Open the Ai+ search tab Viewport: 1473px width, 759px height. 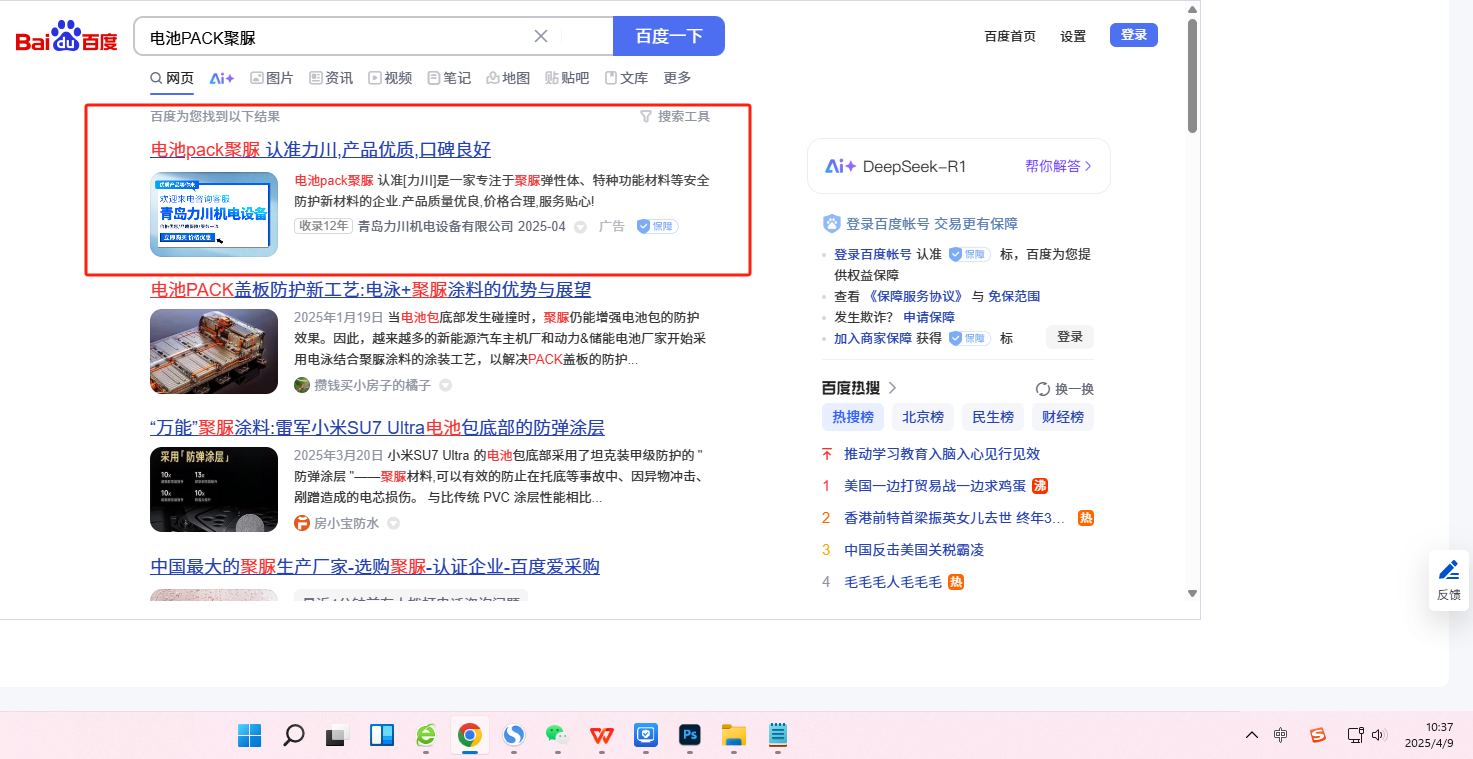click(221, 78)
